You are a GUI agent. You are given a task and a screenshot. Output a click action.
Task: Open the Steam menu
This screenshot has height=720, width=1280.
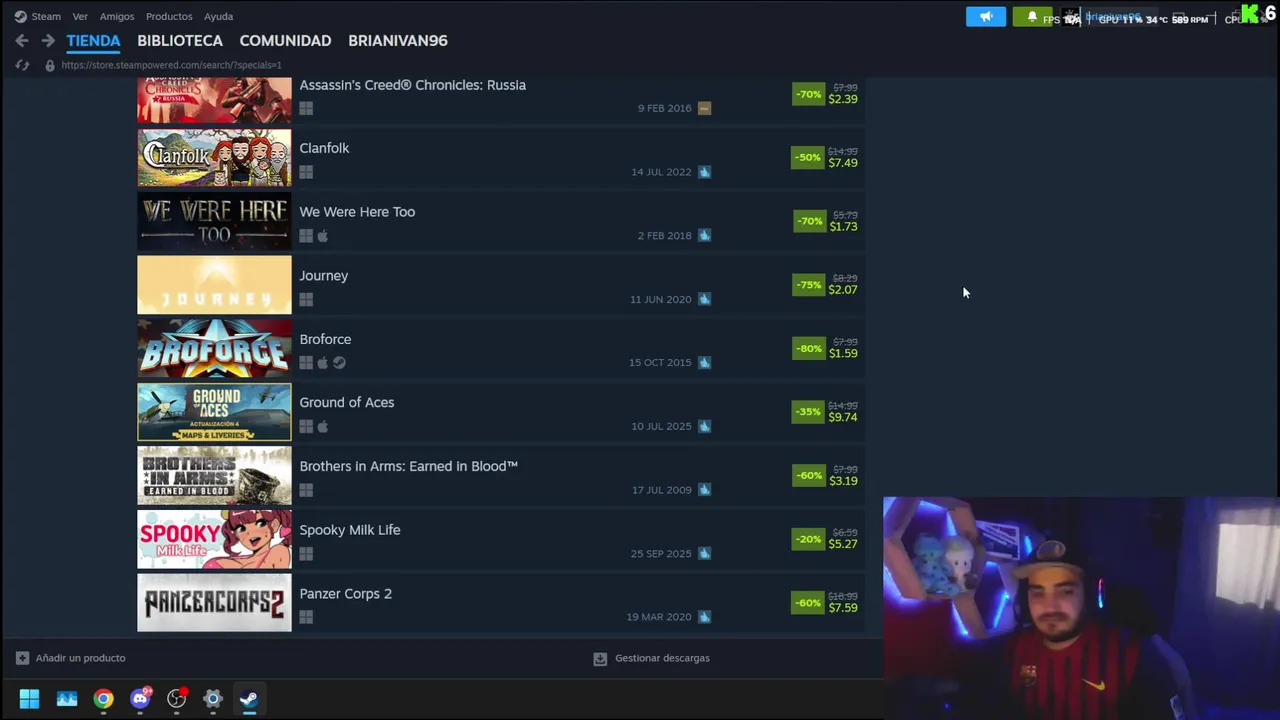coord(46,16)
